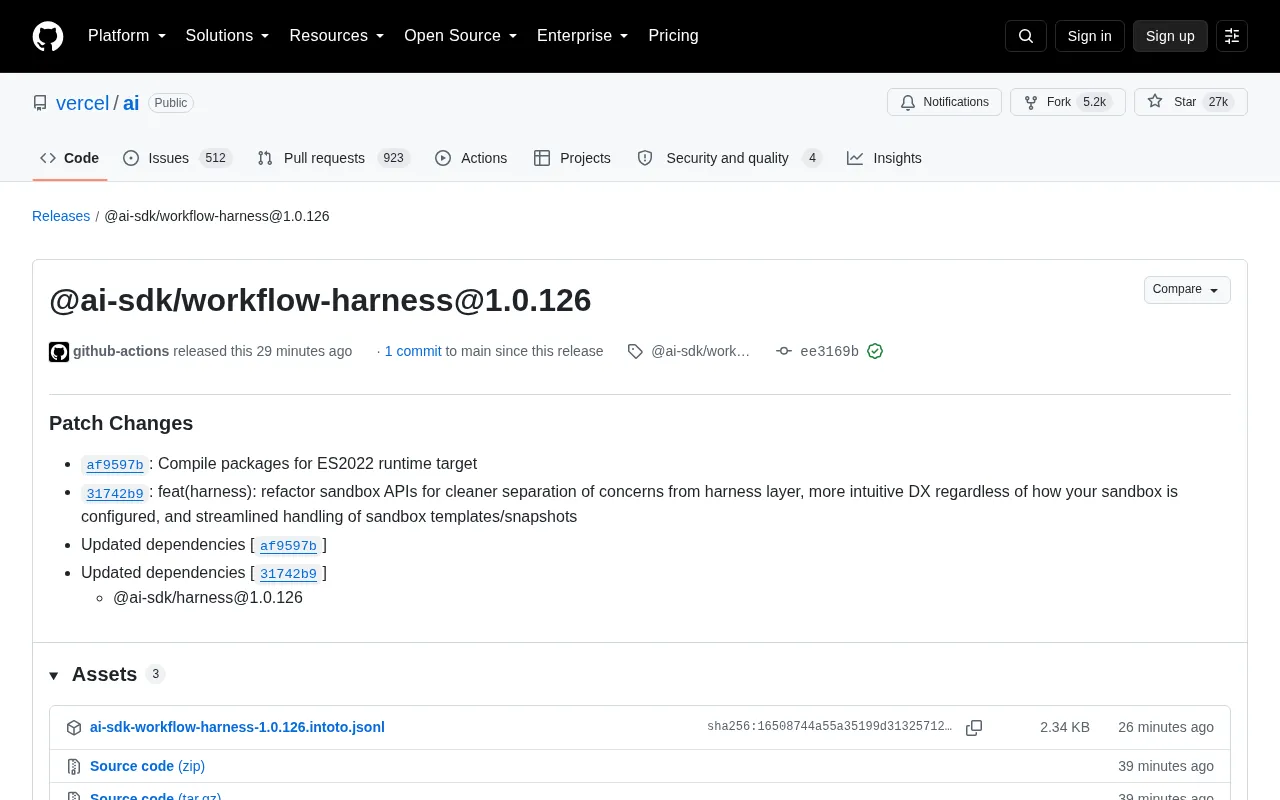1280x800 pixels.
Task: Click the commit icon beside ee3169b
Action: point(784,351)
